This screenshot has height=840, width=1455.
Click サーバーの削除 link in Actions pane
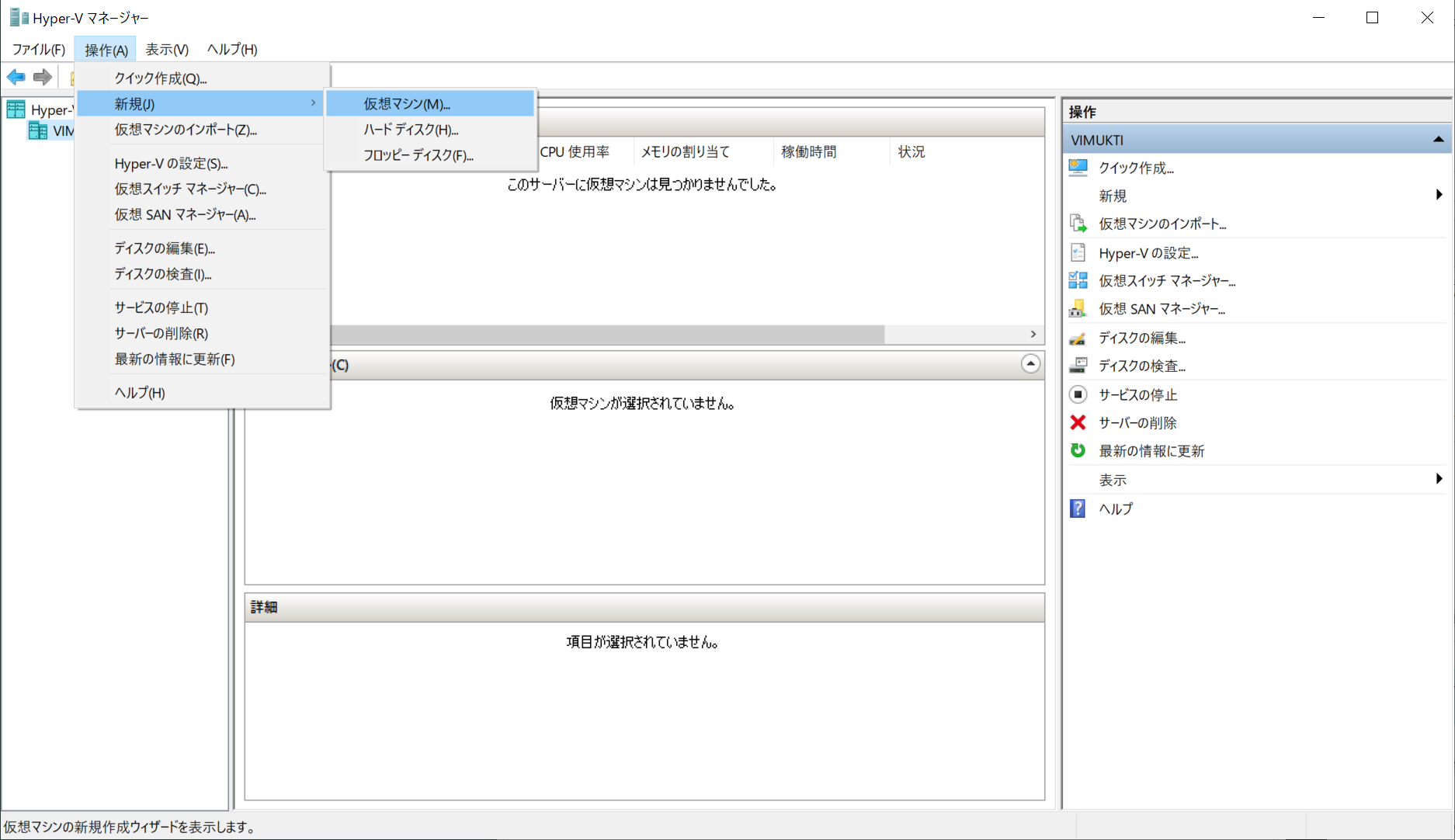1138,422
